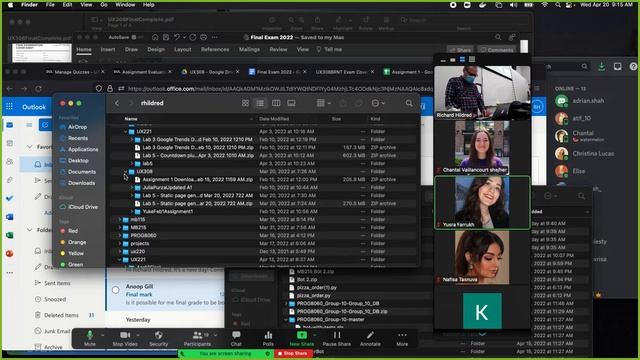Collapse the UX308 folder

125,172
